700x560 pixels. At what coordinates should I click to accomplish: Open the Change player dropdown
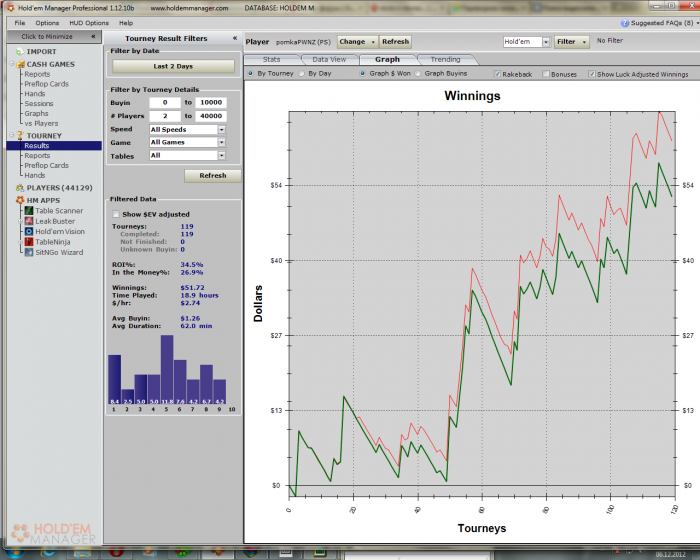pos(357,42)
